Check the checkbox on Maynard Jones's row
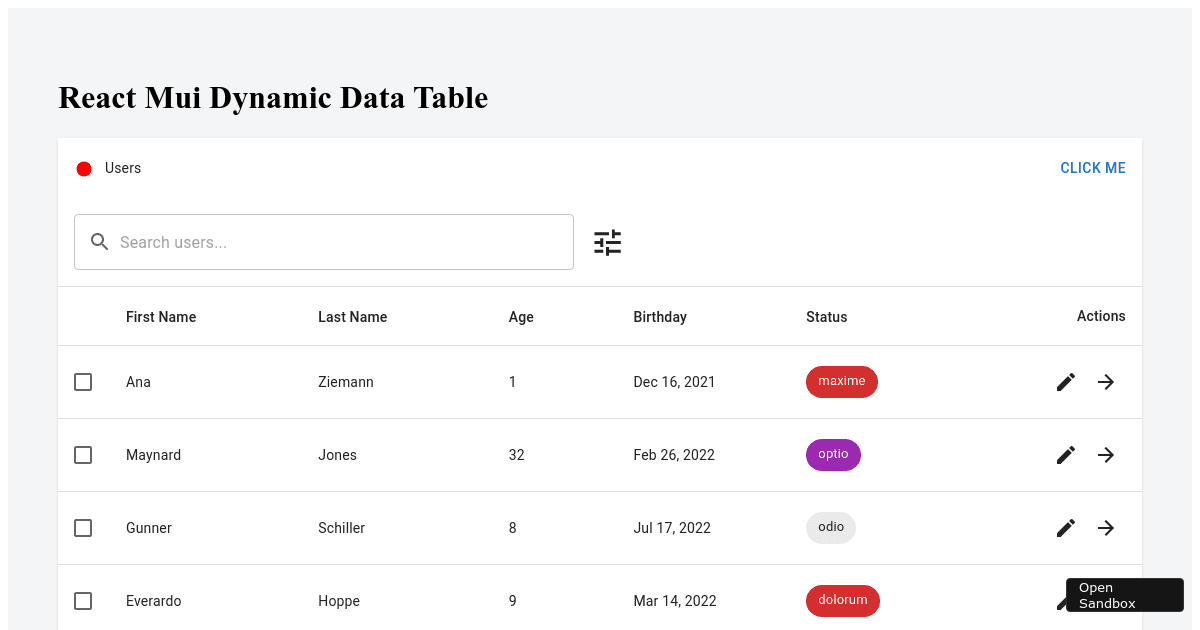The height and width of the screenshot is (630, 1200). coord(83,454)
